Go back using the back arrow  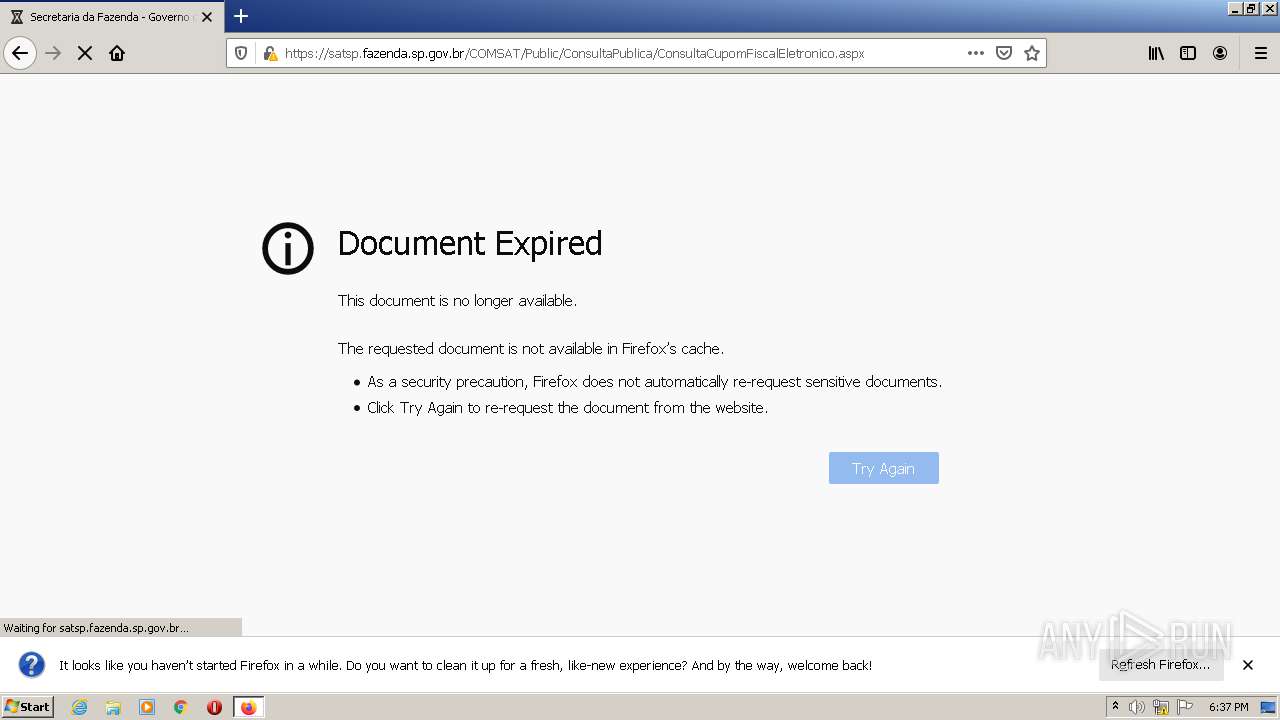(20, 53)
